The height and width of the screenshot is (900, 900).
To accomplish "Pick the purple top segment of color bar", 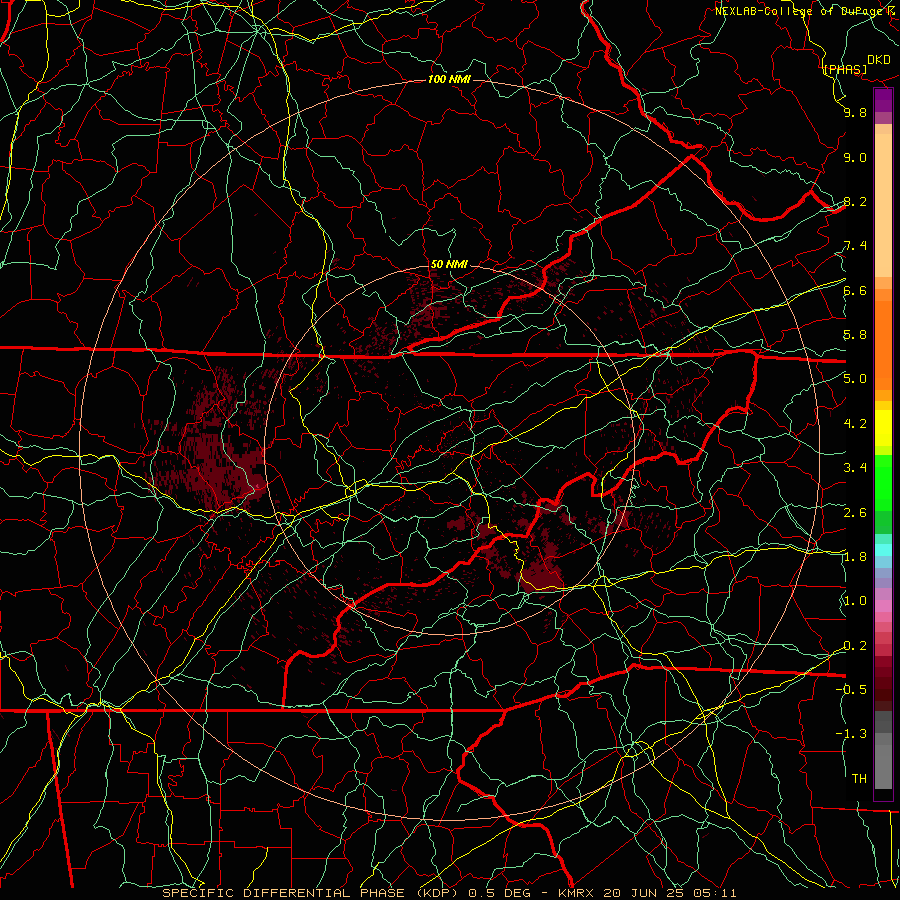I will [x=883, y=100].
